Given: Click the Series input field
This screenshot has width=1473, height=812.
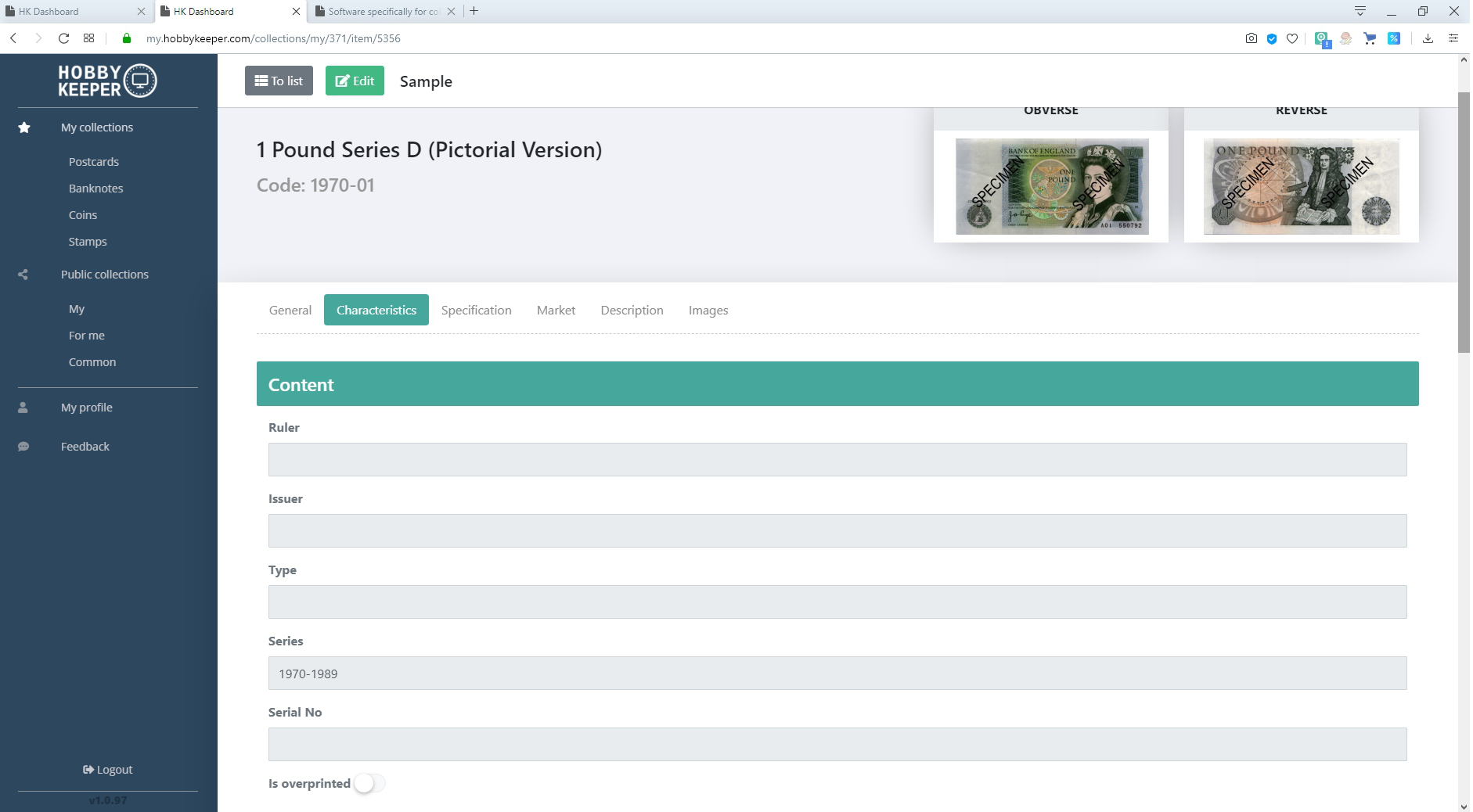Looking at the screenshot, I should [x=837, y=674].
